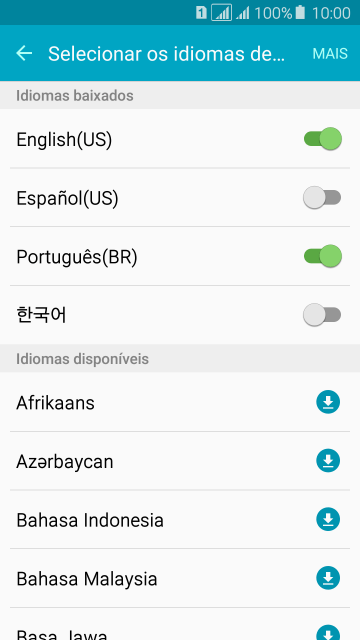Select the English(US) list entry

pos(180,139)
